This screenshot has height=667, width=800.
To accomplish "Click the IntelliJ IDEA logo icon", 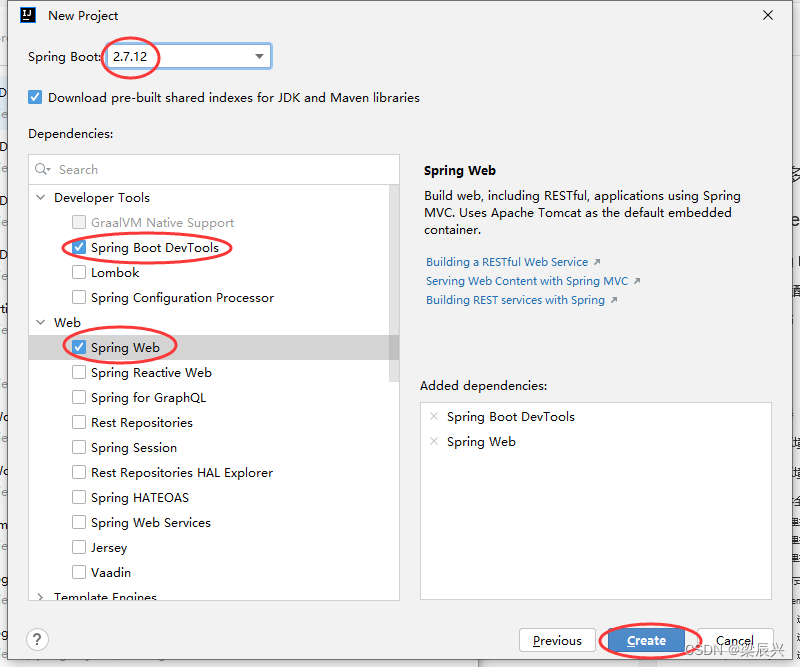I will pyautogui.click(x=28, y=16).
